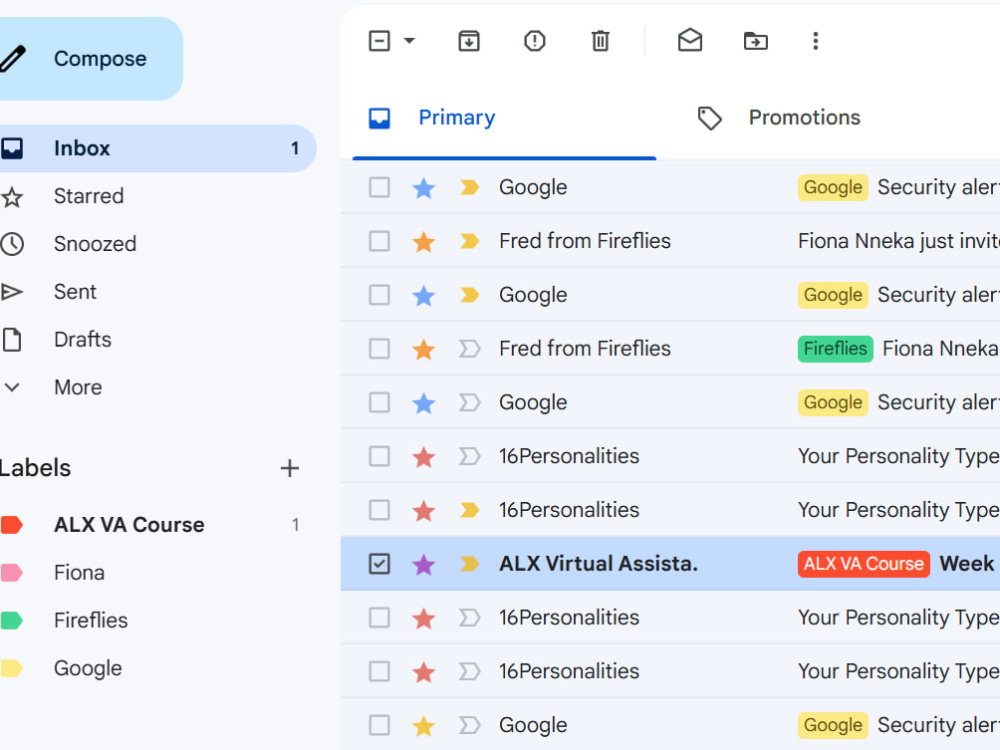
Task: Toggle star on 'Fiona Nneka just invit' email
Action: click(x=424, y=242)
